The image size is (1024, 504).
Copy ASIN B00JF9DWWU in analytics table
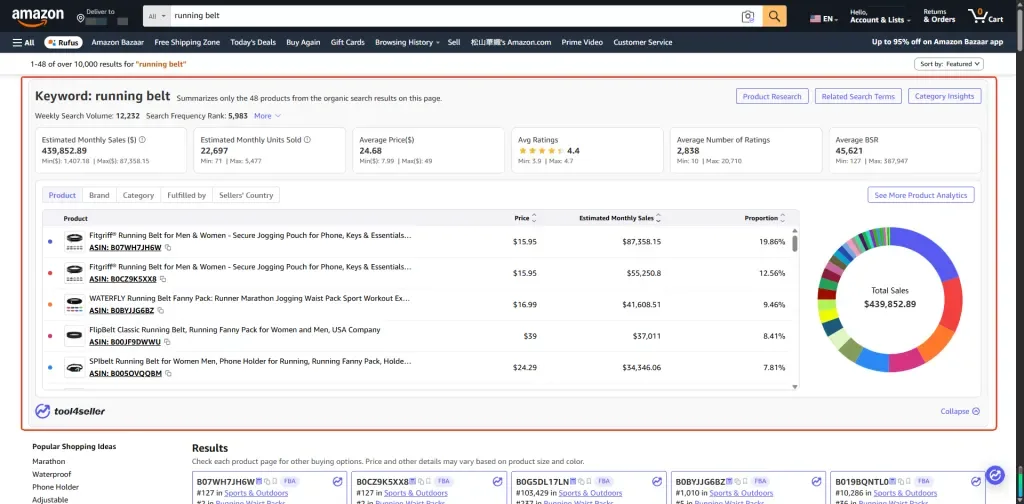167,342
